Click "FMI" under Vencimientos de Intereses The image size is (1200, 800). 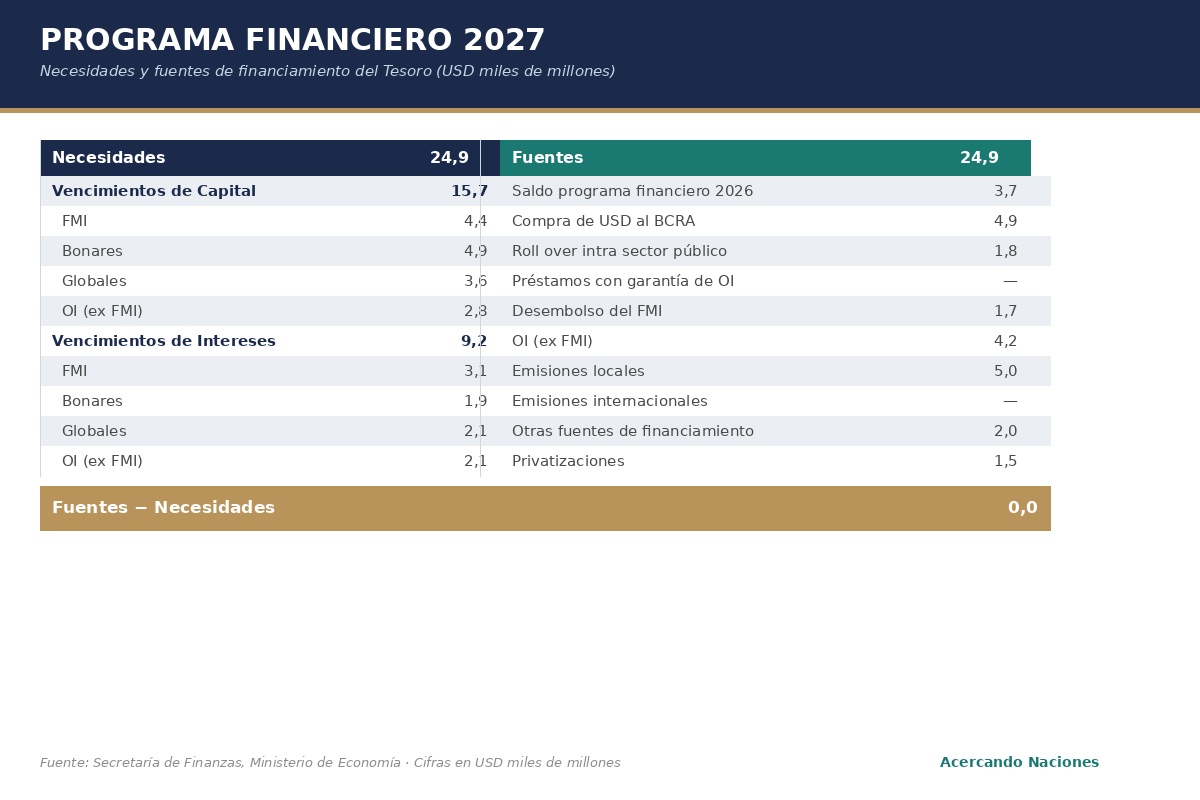click(75, 371)
